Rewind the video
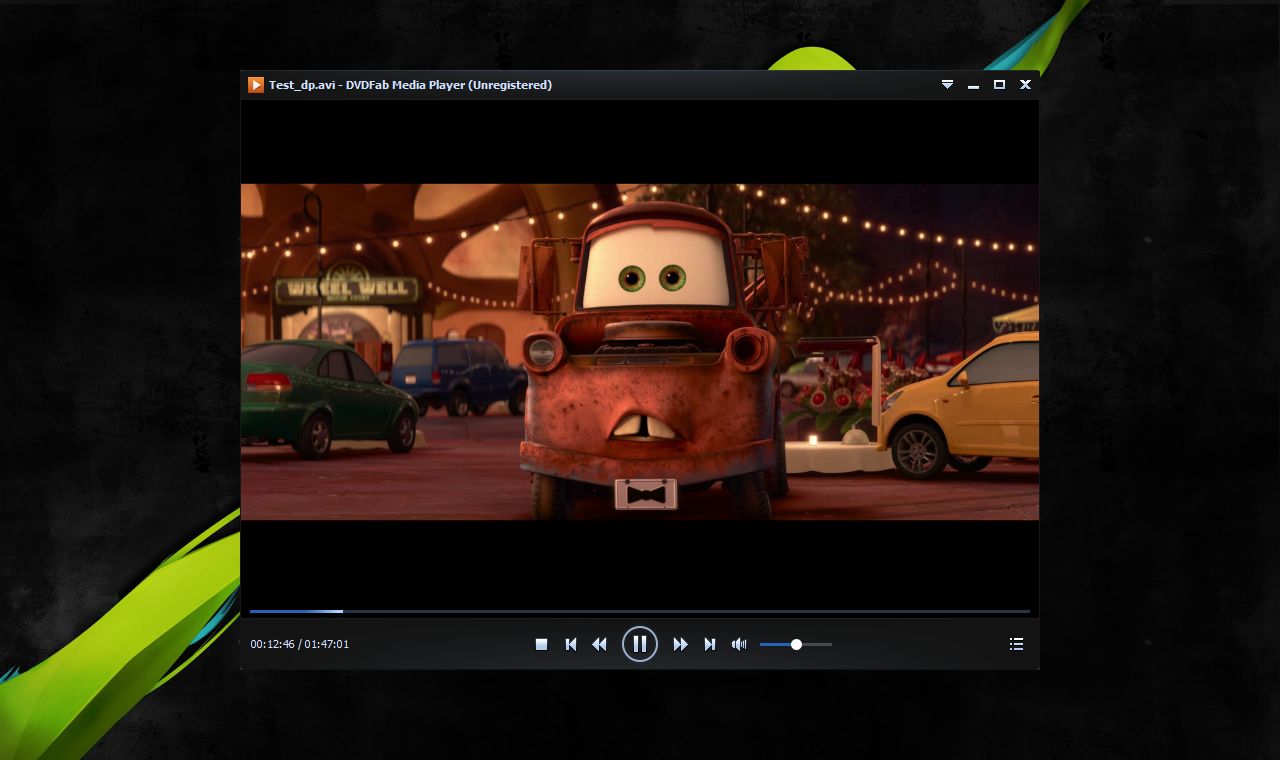 (599, 644)
